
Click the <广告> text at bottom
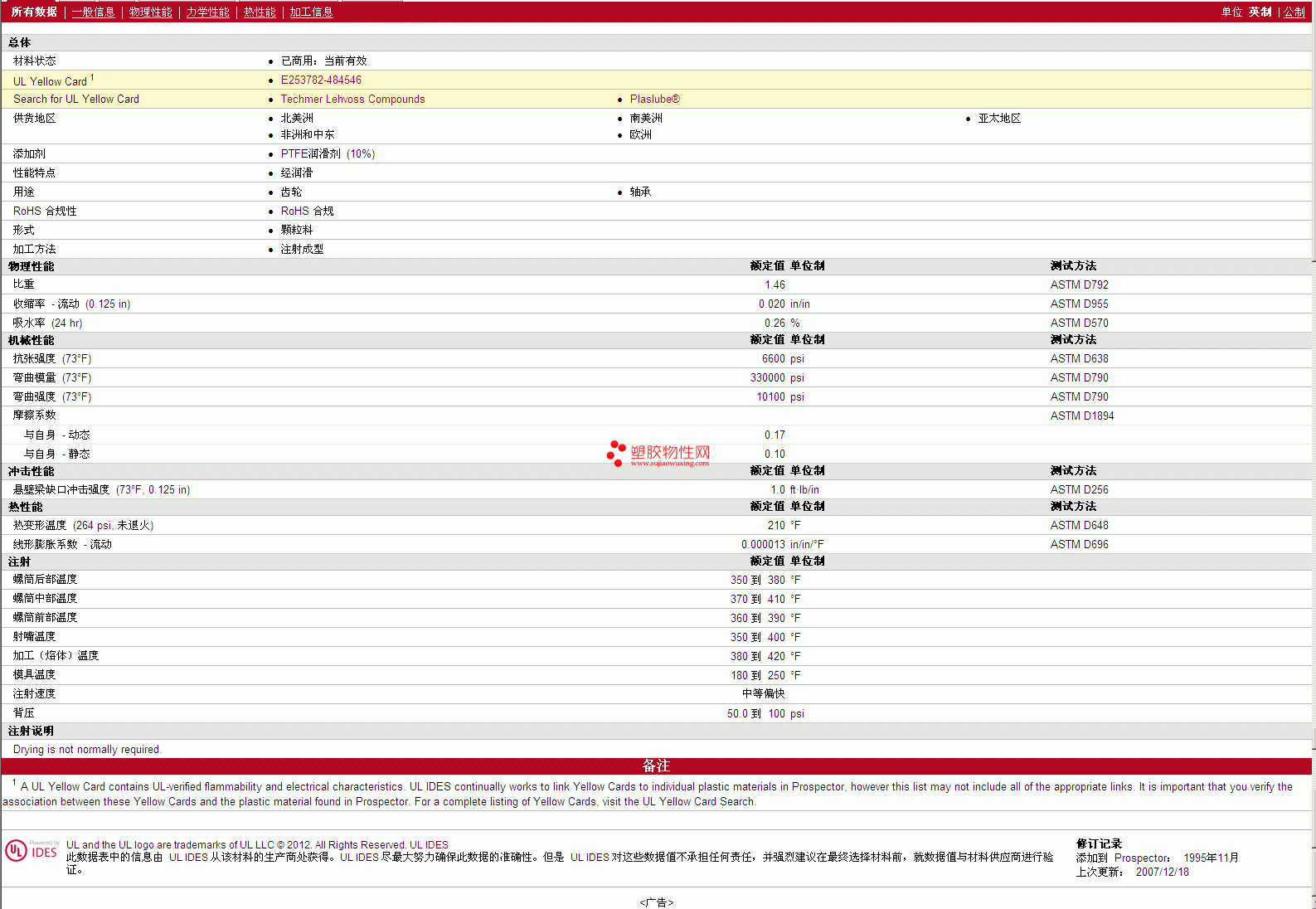pos(656,902)
